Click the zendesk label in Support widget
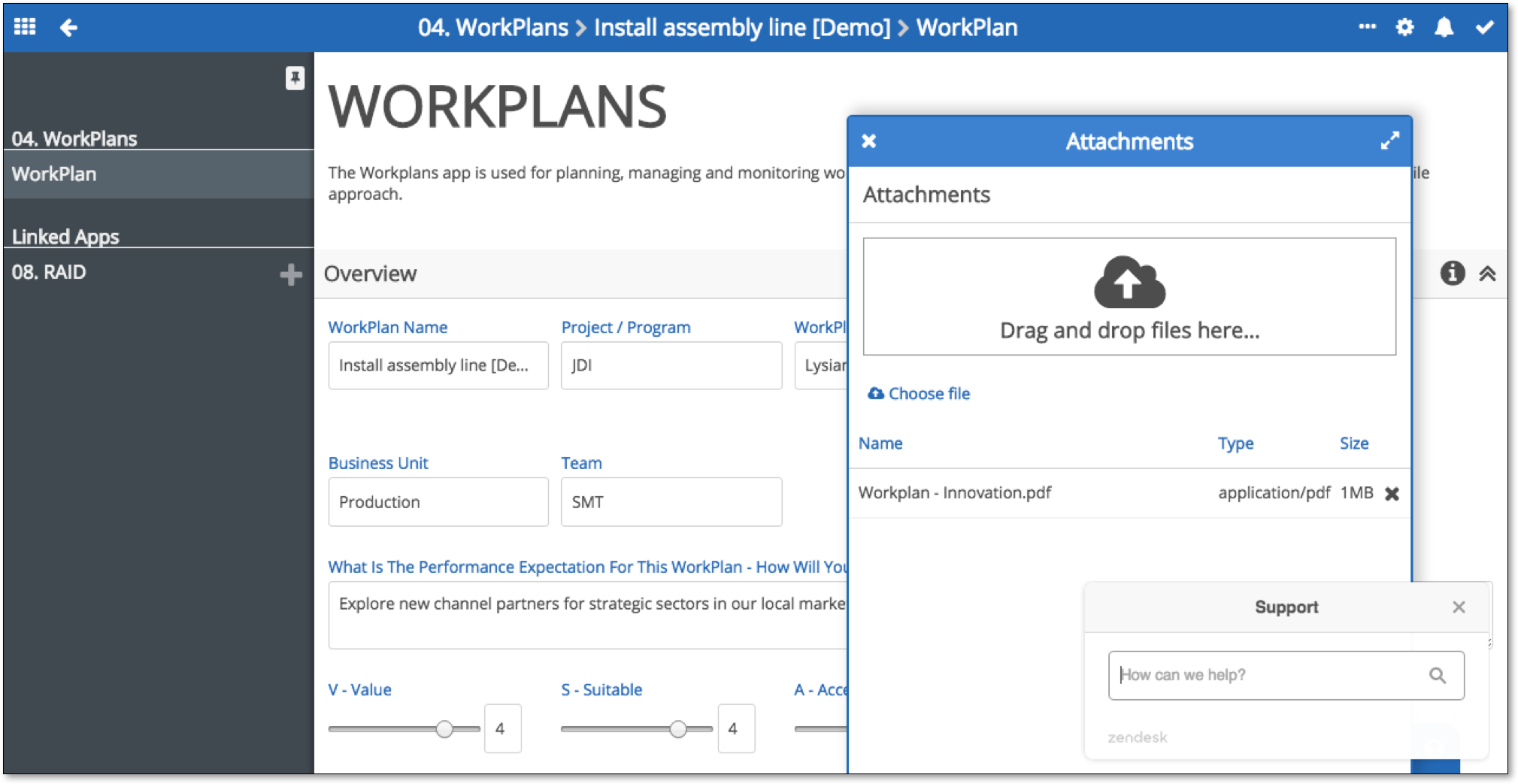 [x=1137, y=737]
